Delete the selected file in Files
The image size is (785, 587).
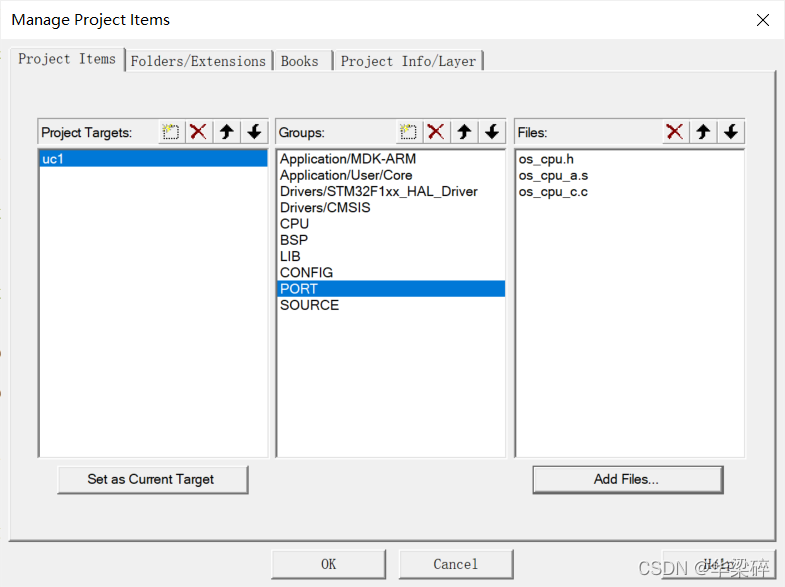coord(675,132)
